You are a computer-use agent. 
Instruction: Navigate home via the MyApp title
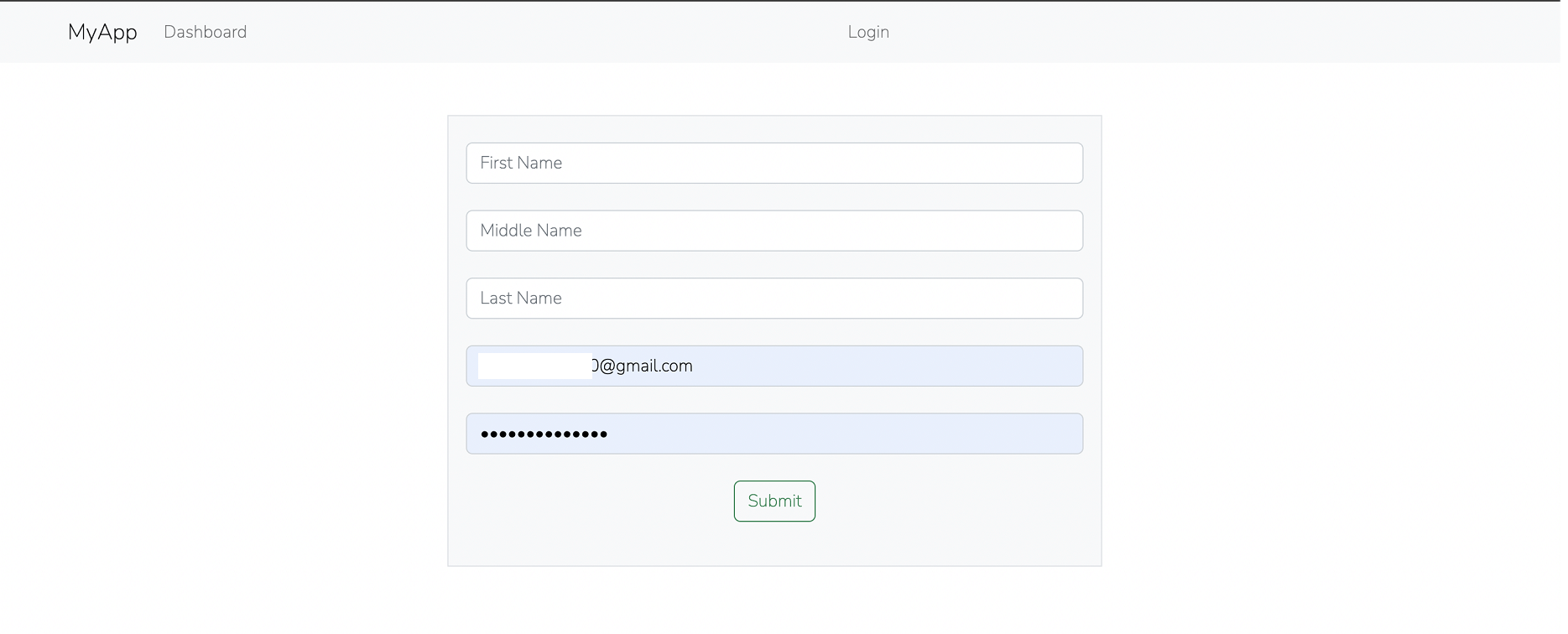(102, 32)
